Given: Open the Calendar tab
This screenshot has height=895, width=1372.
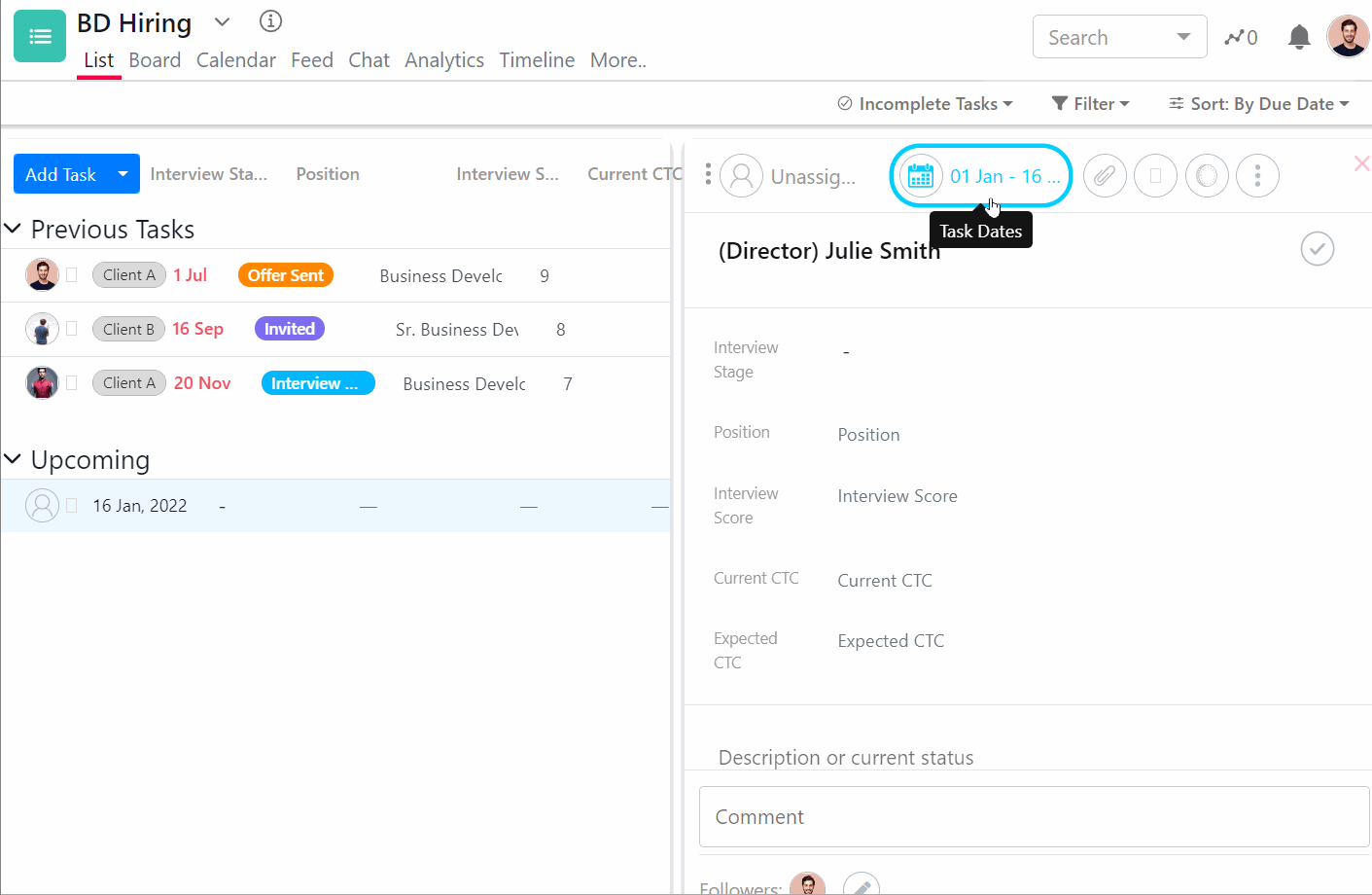Looking at the screenshot, I should coord(235,60).
